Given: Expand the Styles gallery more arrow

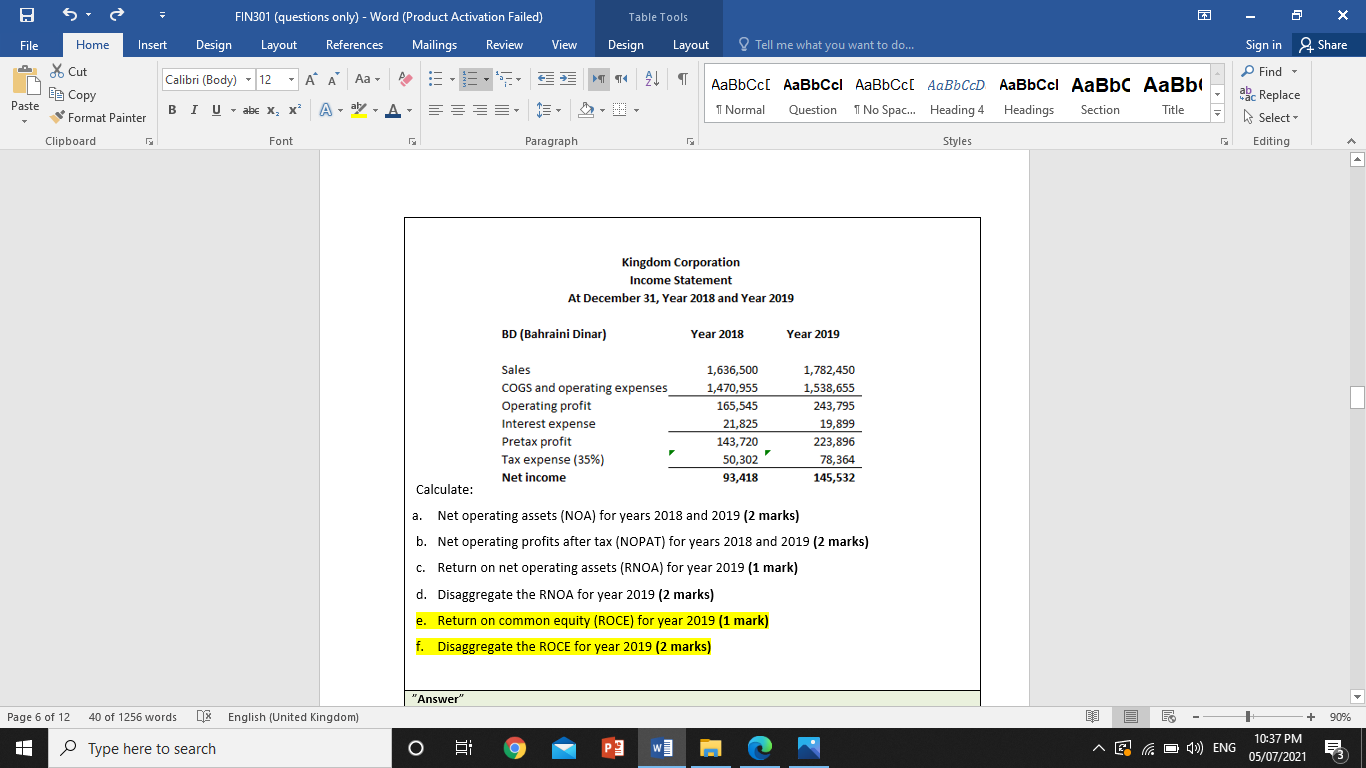Looking at the screenshot, I should pos(1217,114).
